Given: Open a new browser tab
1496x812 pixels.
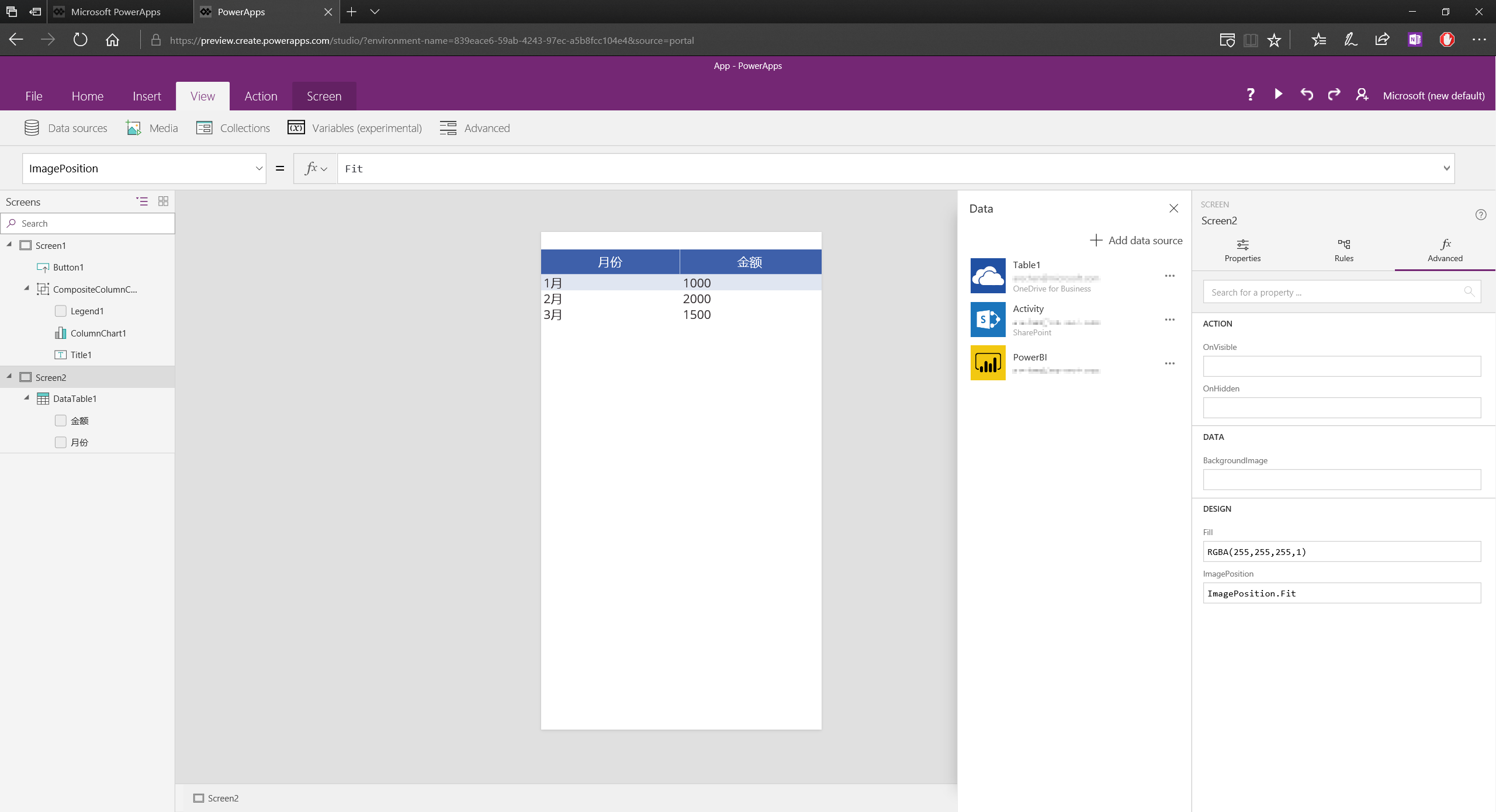Looking at the screenshot, I should (351, 12).
